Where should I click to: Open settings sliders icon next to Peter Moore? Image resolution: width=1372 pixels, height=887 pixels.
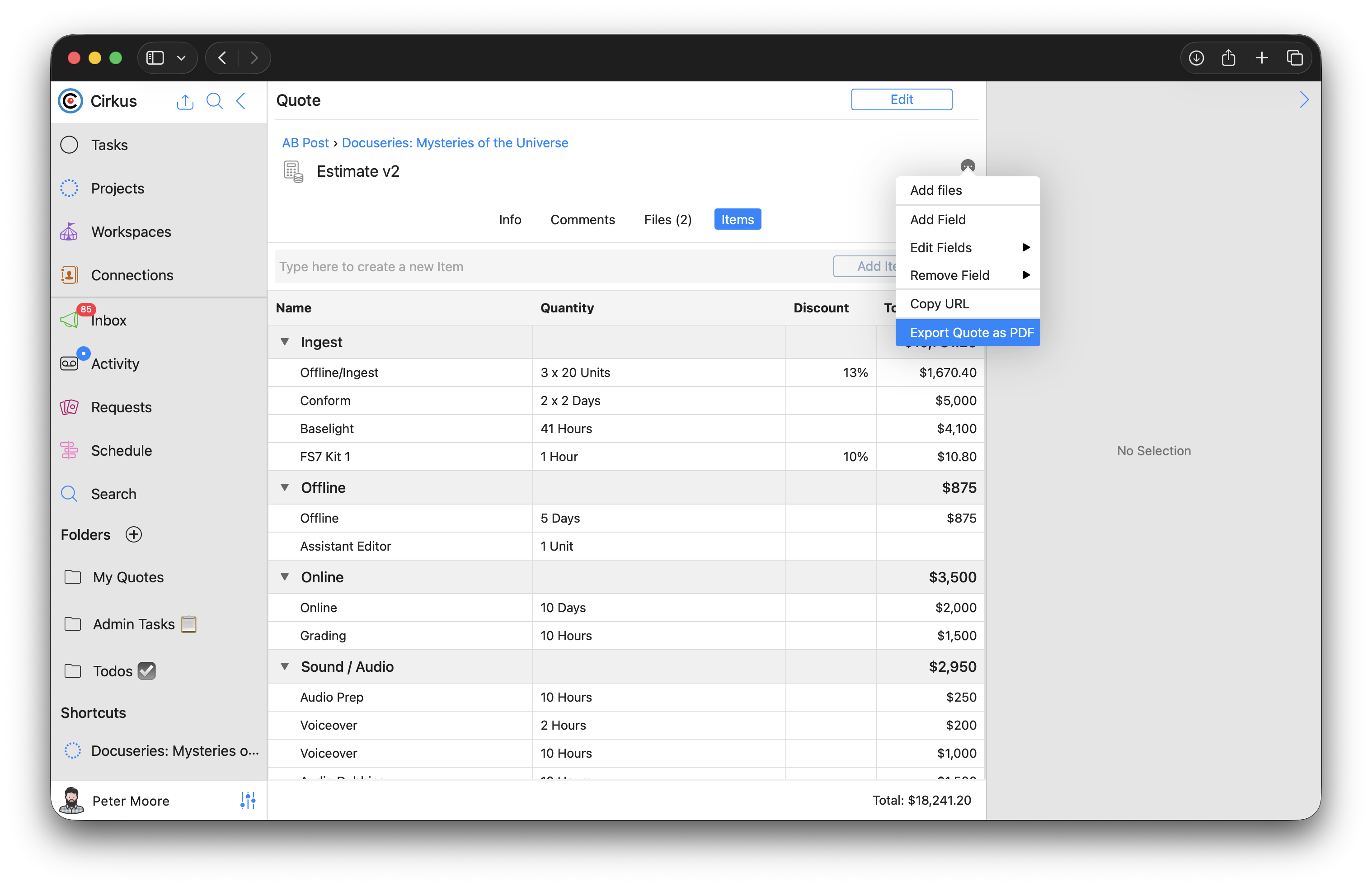tap(248, 800)
